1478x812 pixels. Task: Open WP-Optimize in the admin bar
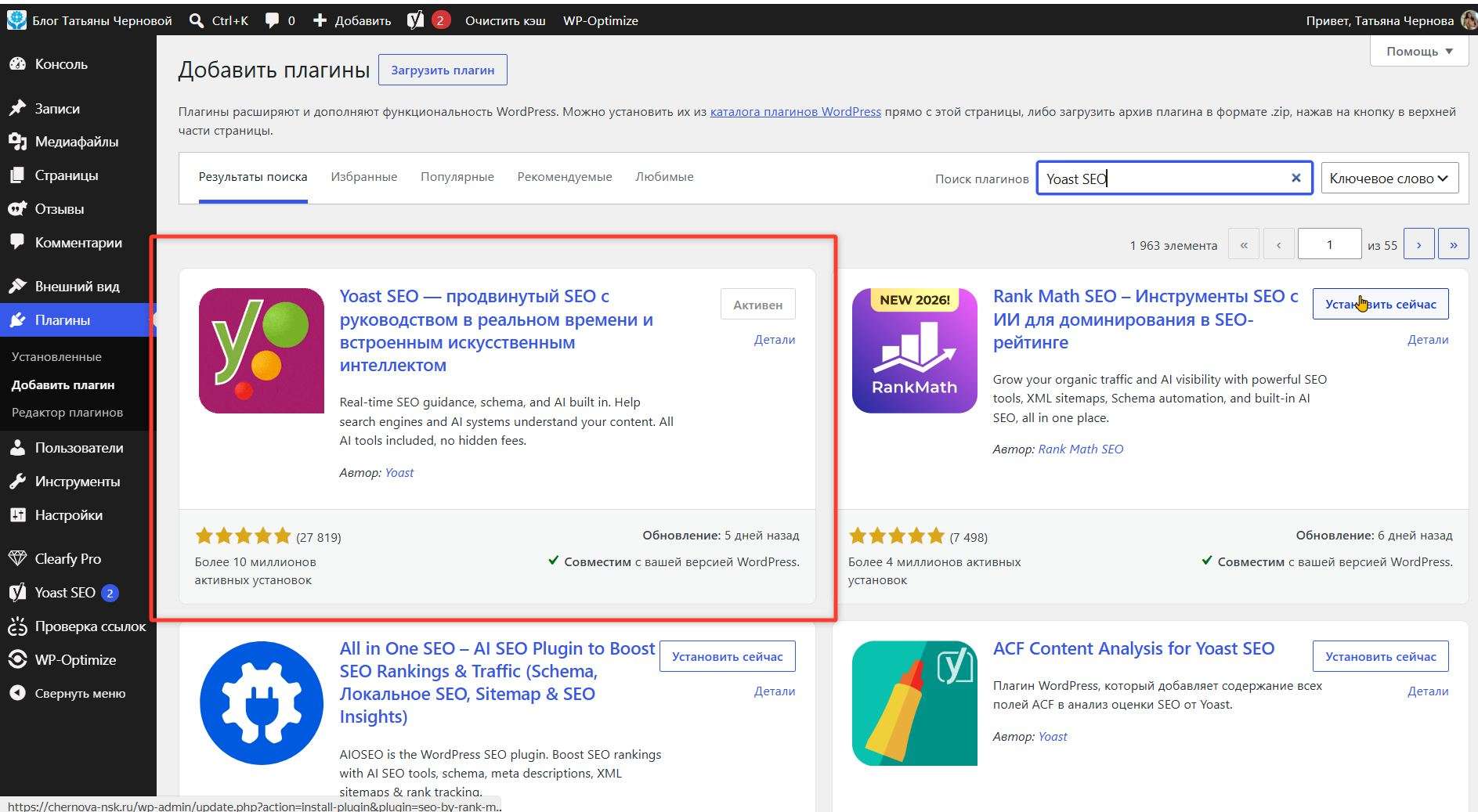pos(601,21)
